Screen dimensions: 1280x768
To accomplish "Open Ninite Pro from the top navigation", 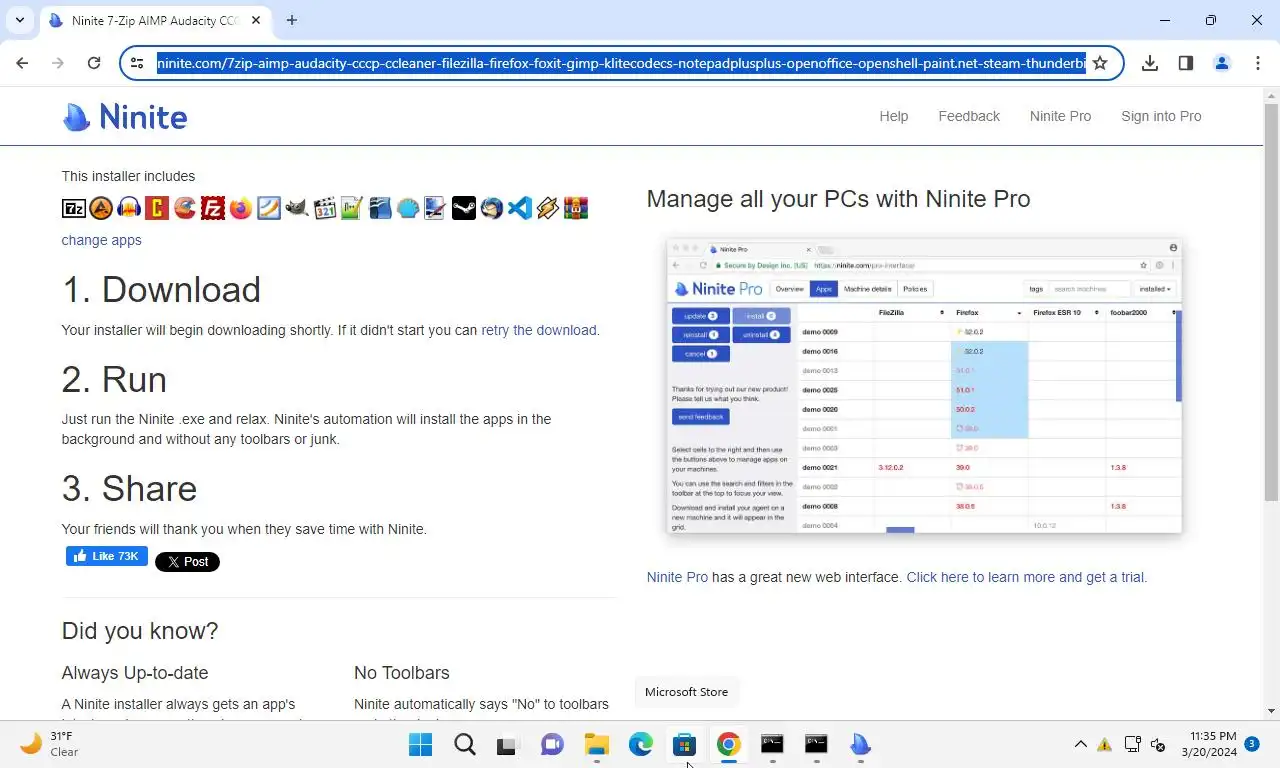I will click(x=1061, y=116).
